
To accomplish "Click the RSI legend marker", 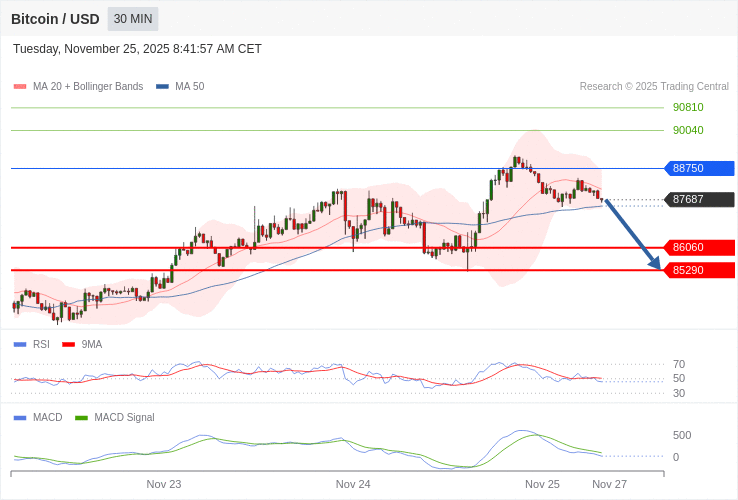I will click(20, 345).
